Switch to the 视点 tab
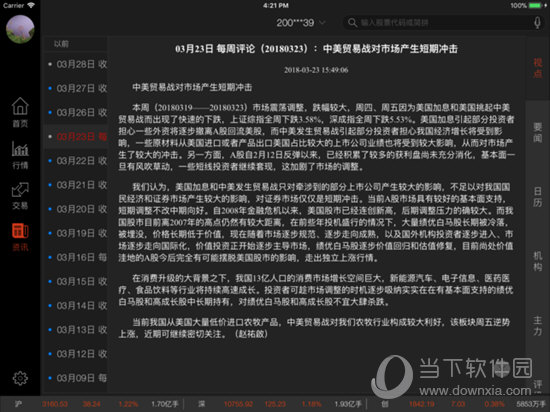 (x=537, y=68)
